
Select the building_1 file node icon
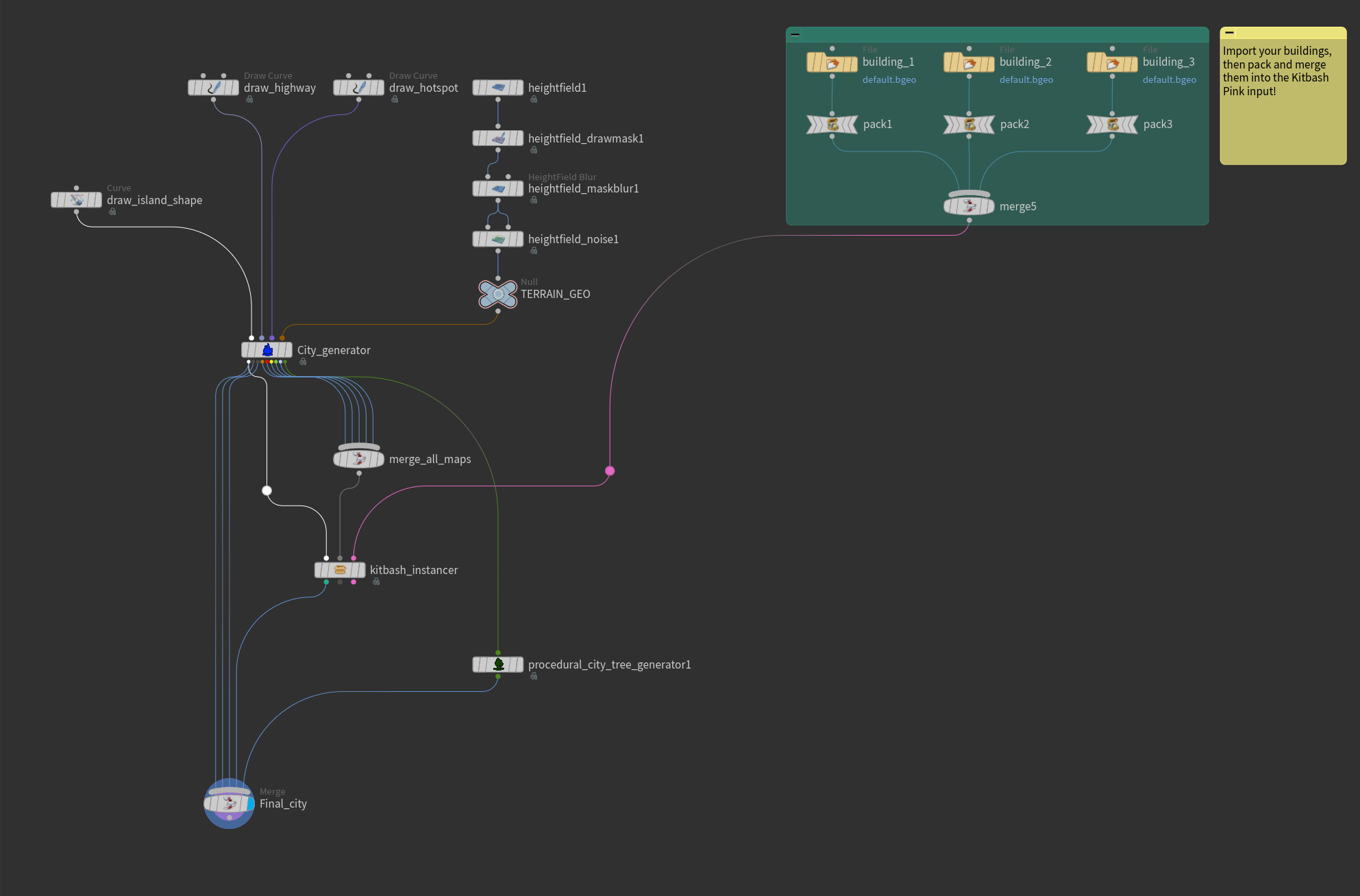832,63
